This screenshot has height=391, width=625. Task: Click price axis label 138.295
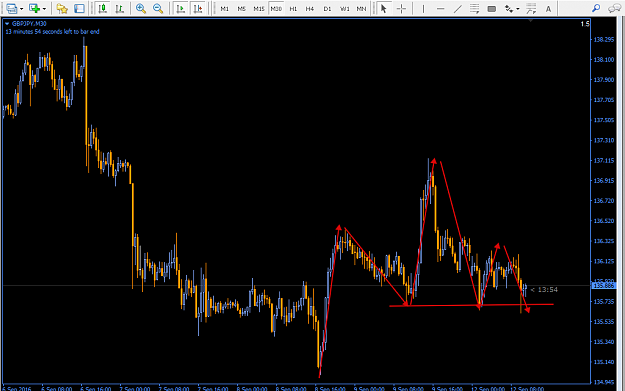click(604, 39)
